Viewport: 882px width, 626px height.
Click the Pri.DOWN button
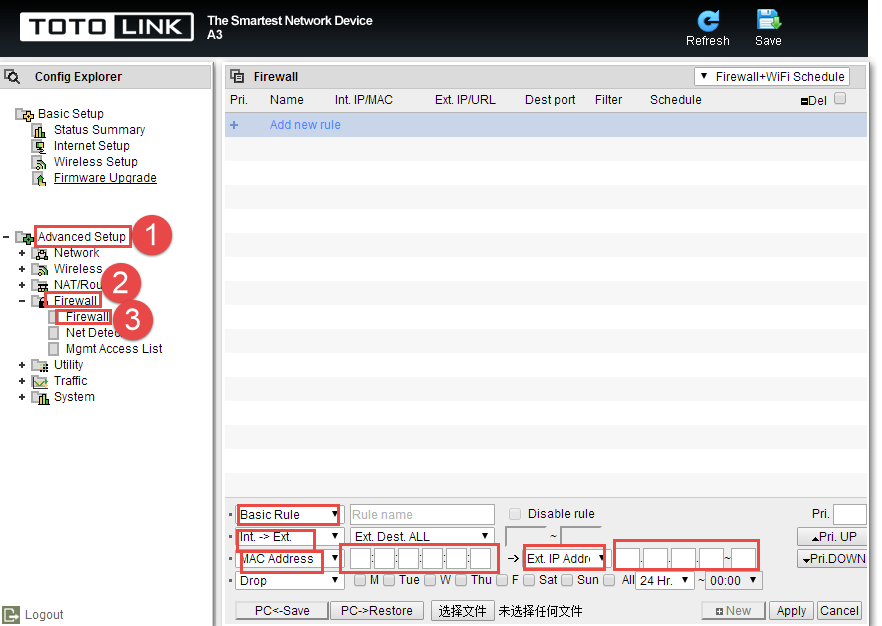[x=831, y=559]
